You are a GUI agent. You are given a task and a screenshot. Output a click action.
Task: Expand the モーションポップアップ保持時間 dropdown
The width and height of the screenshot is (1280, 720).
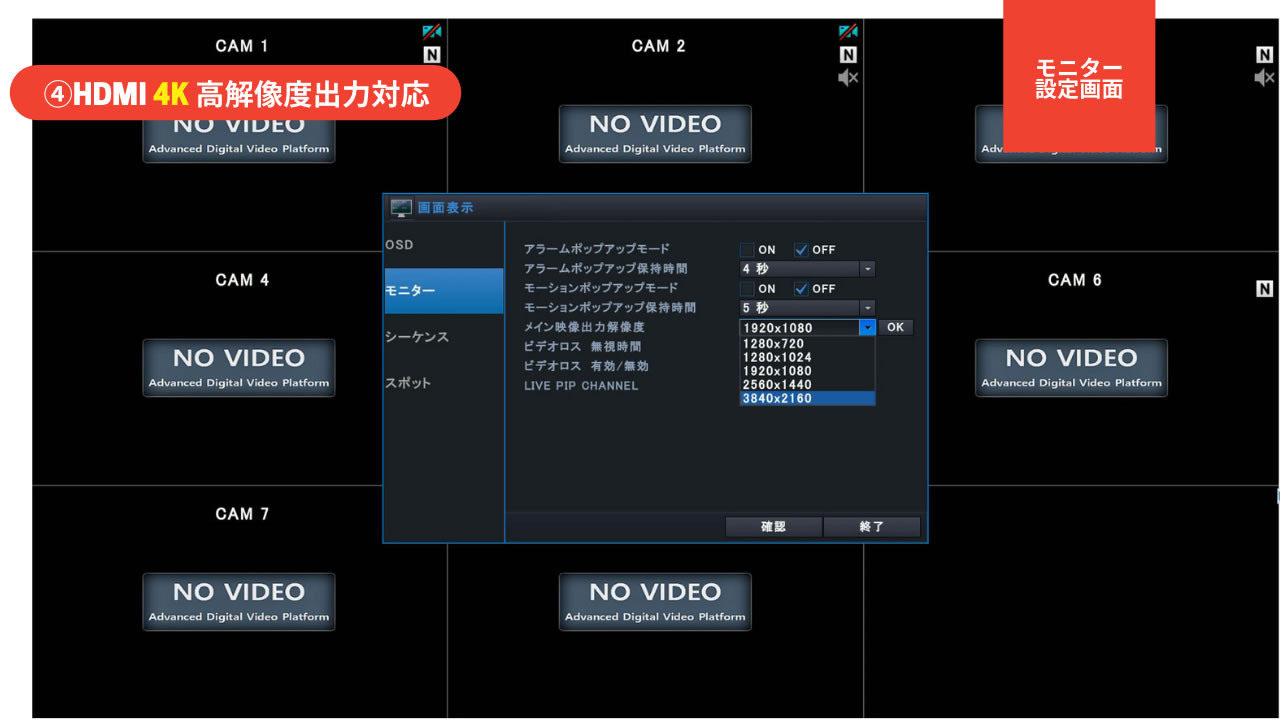point(867,308)
